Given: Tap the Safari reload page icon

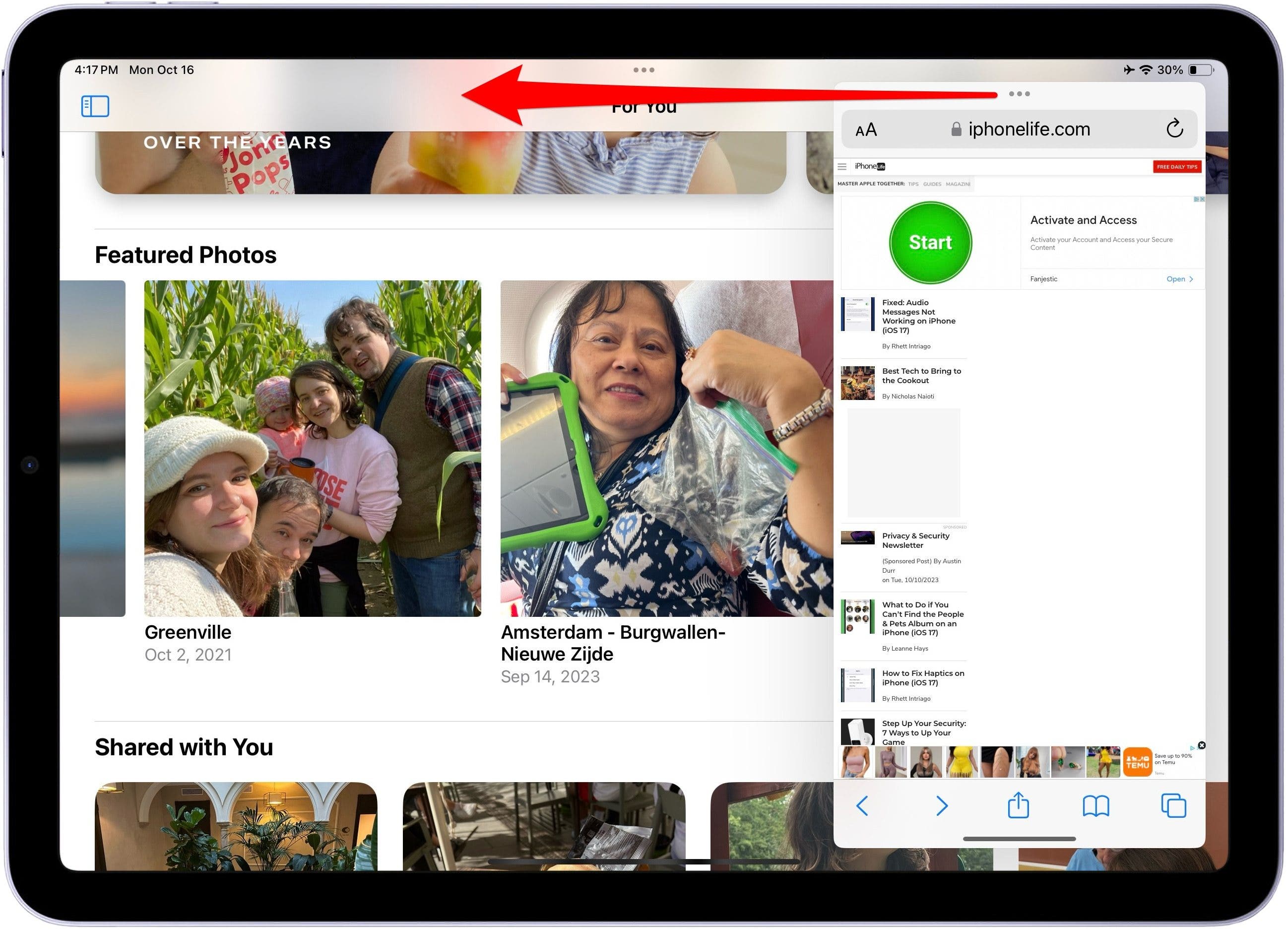Looking at the screenshot, I should [x=1174, y=129].
